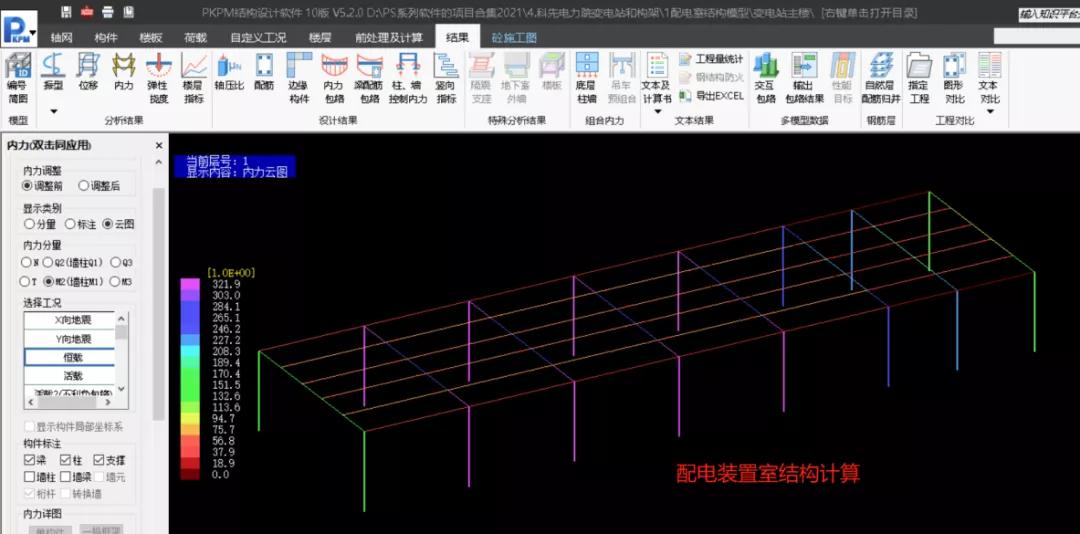Open the 弹性挠度 elastic deflection tool
1080x534 pixels.
coord(158,79)
